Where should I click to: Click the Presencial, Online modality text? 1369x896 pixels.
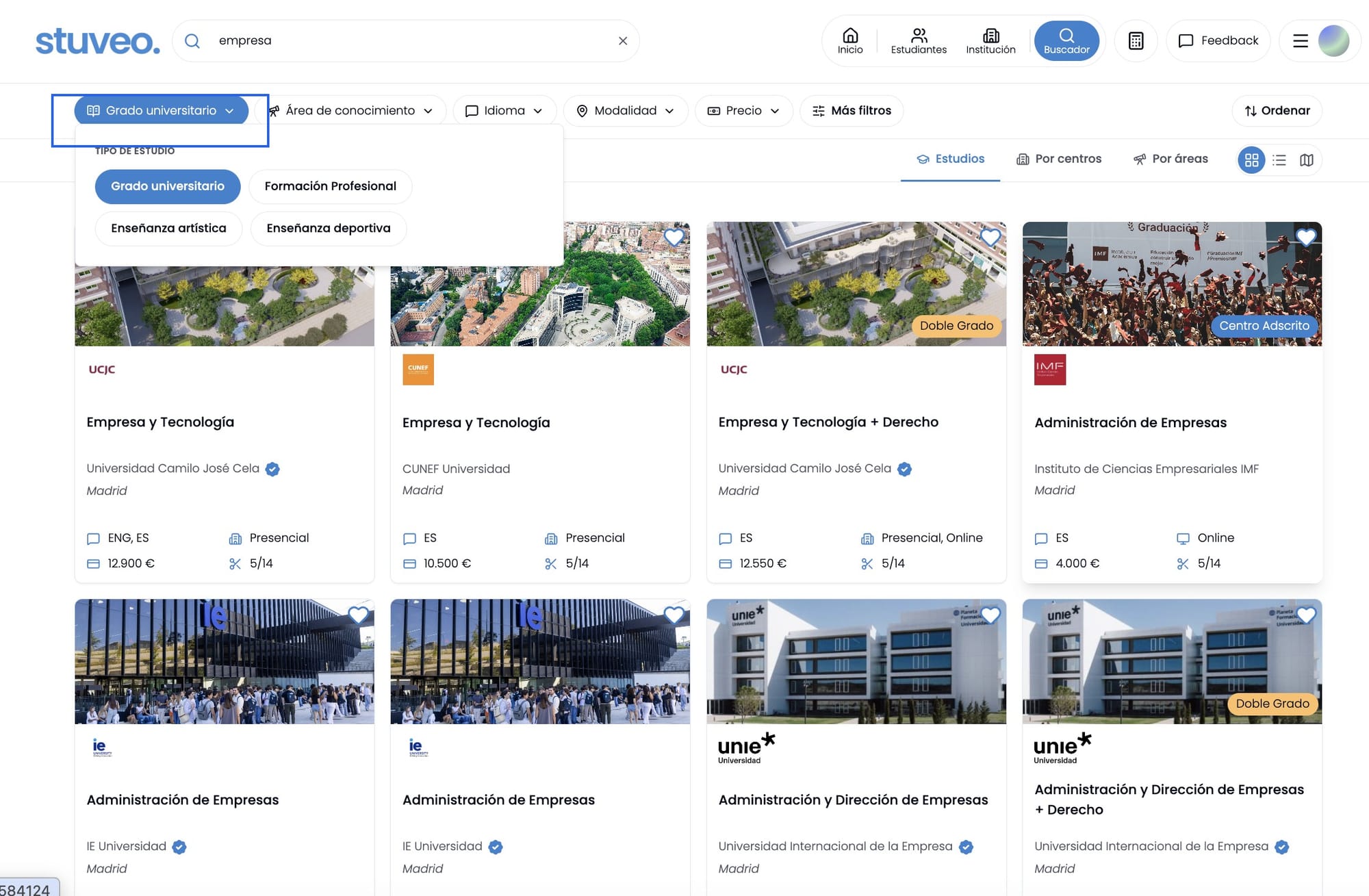pos(932,538)
